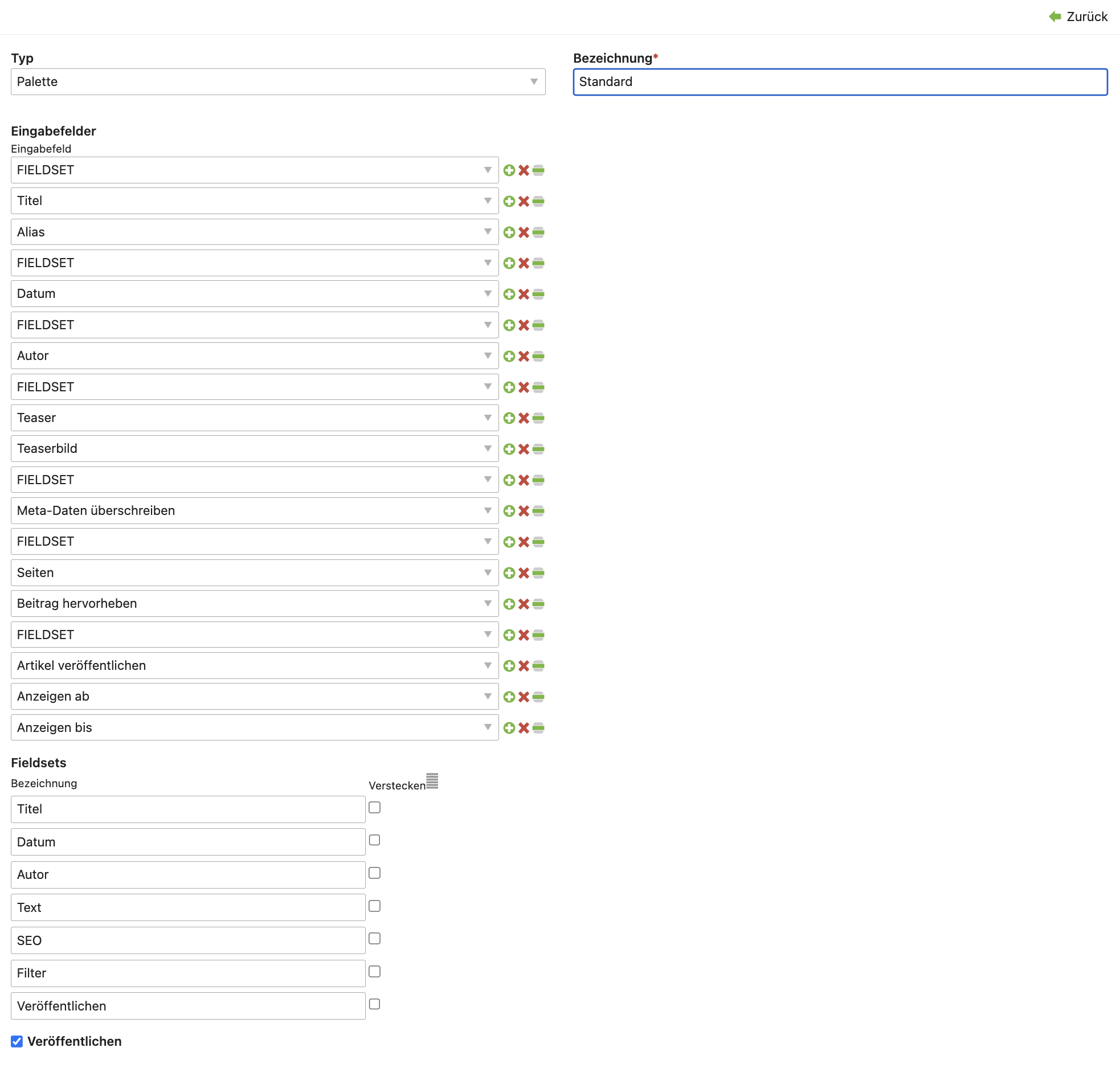Screen dimensions: 1120x1072
Task: Click the Bezeichnung Standard text field
Action: 840,81
